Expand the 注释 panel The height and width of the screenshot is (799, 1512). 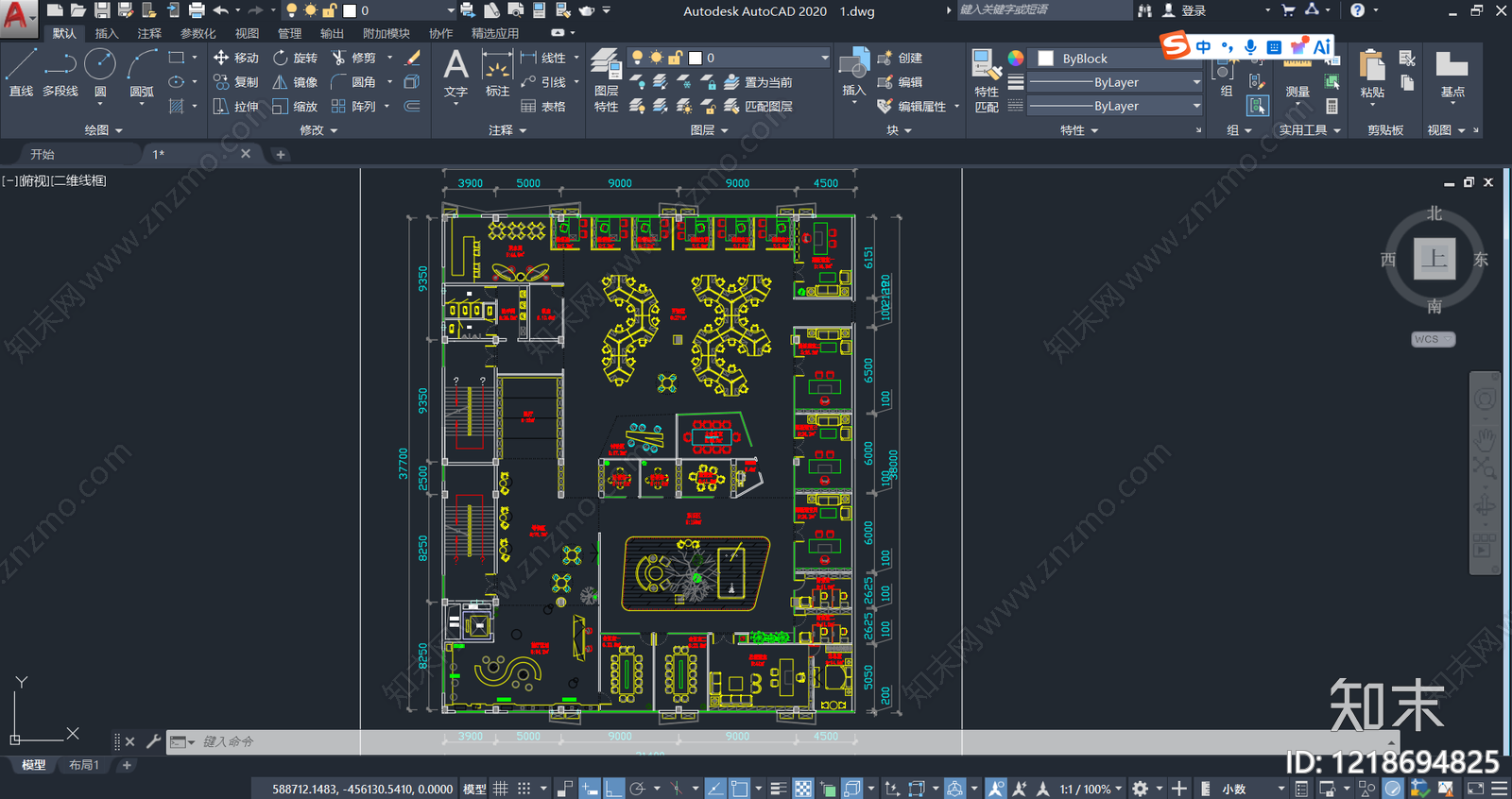click(x=507, y=130)
